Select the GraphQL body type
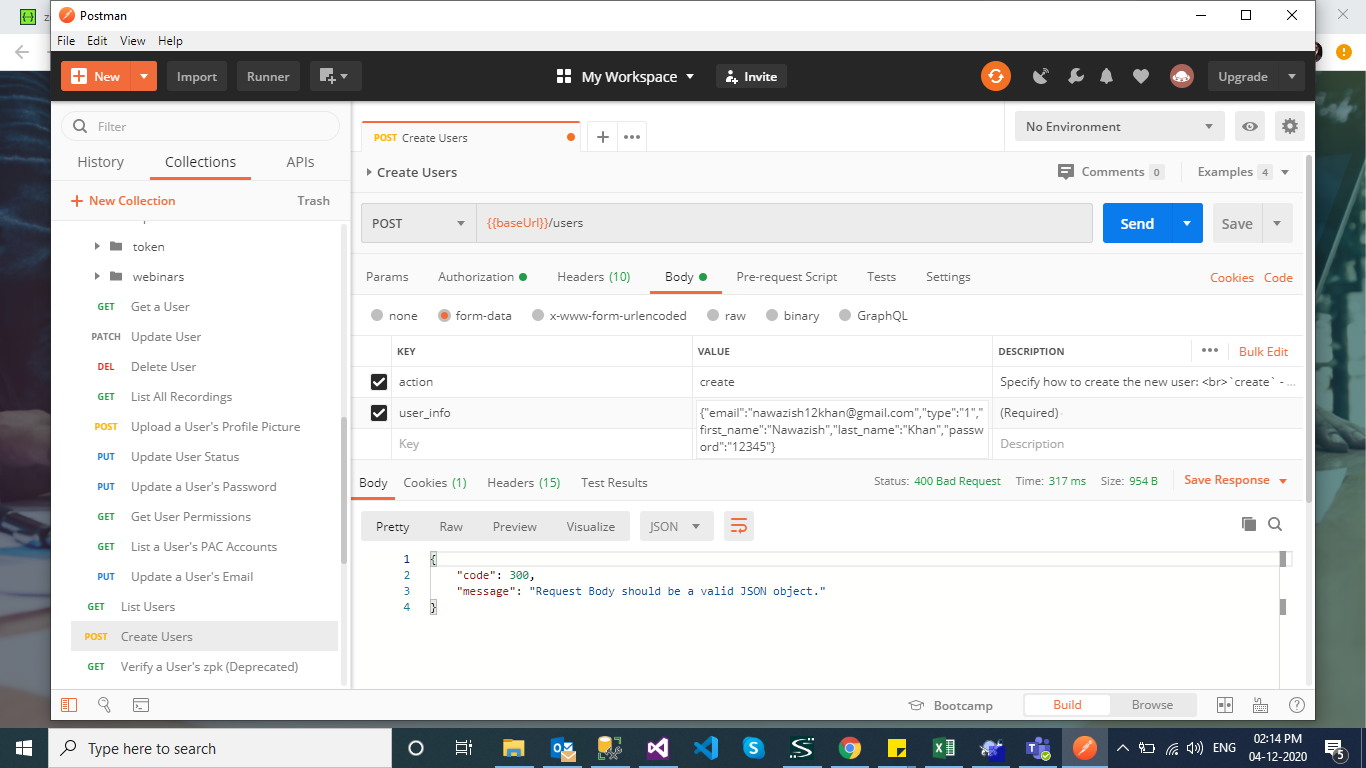 tap(846, 315)
